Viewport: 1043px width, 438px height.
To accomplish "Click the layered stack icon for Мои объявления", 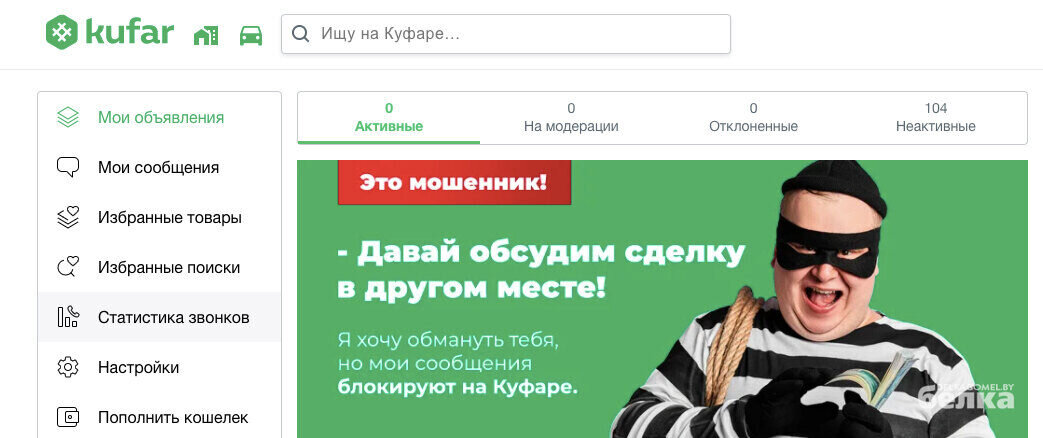I will click(68, 118).
